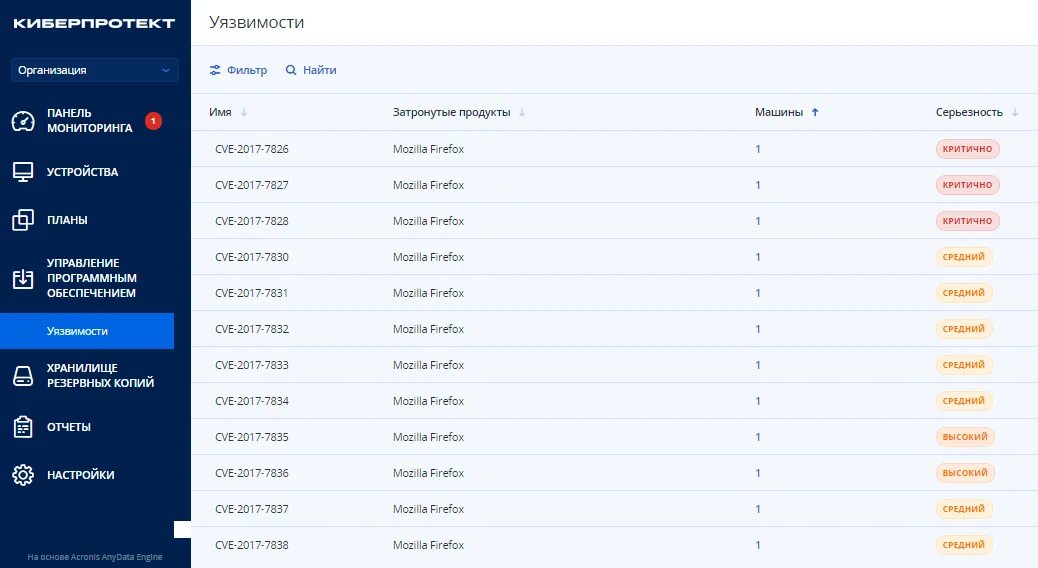Click the Фильтр button
The image size is (1038, 568).
pos(238,70)
